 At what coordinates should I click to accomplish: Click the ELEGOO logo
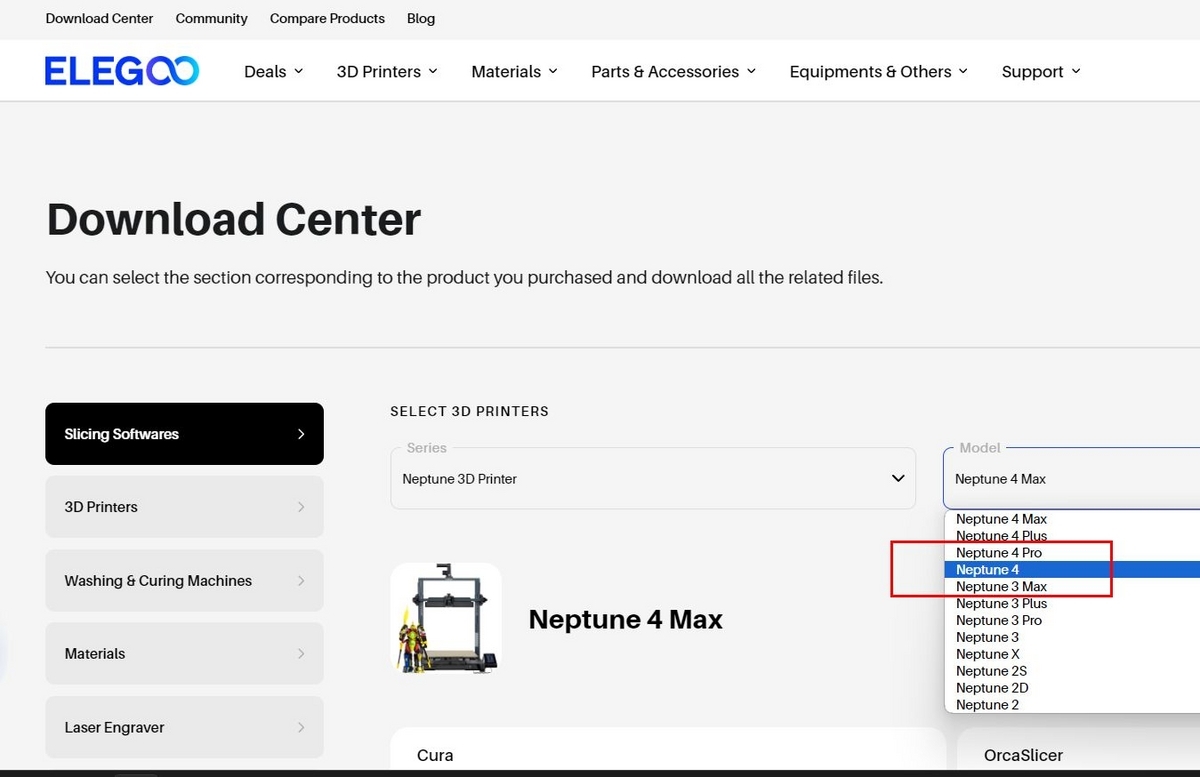click(122, 71)
